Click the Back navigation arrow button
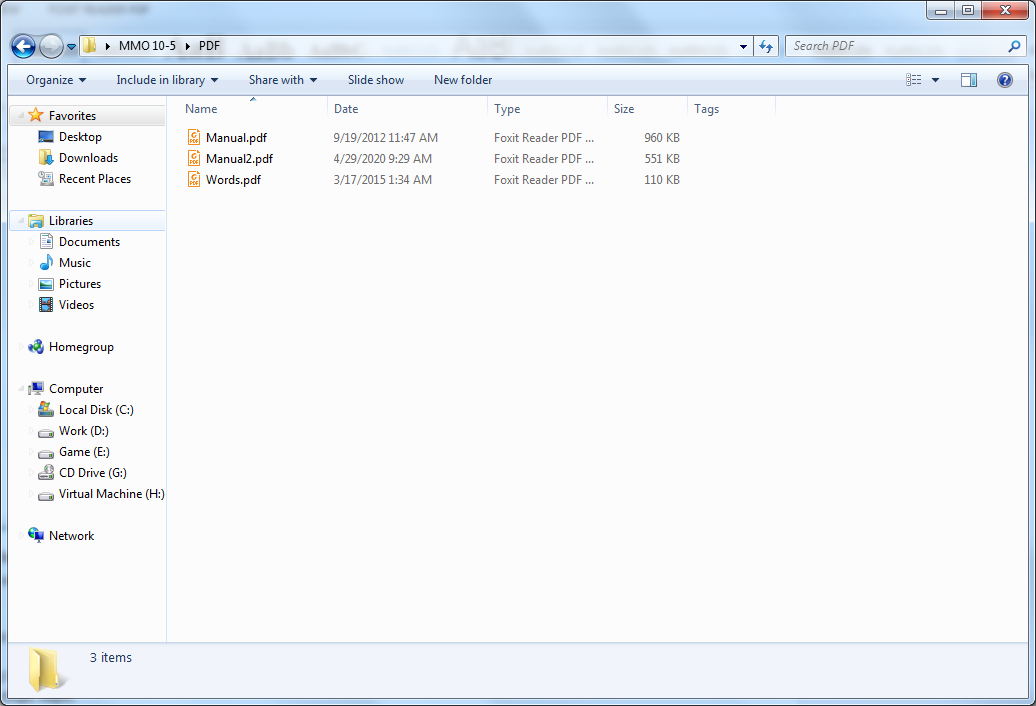The image size is (1036, 706). pyautogui.click(x=23, y=46)
